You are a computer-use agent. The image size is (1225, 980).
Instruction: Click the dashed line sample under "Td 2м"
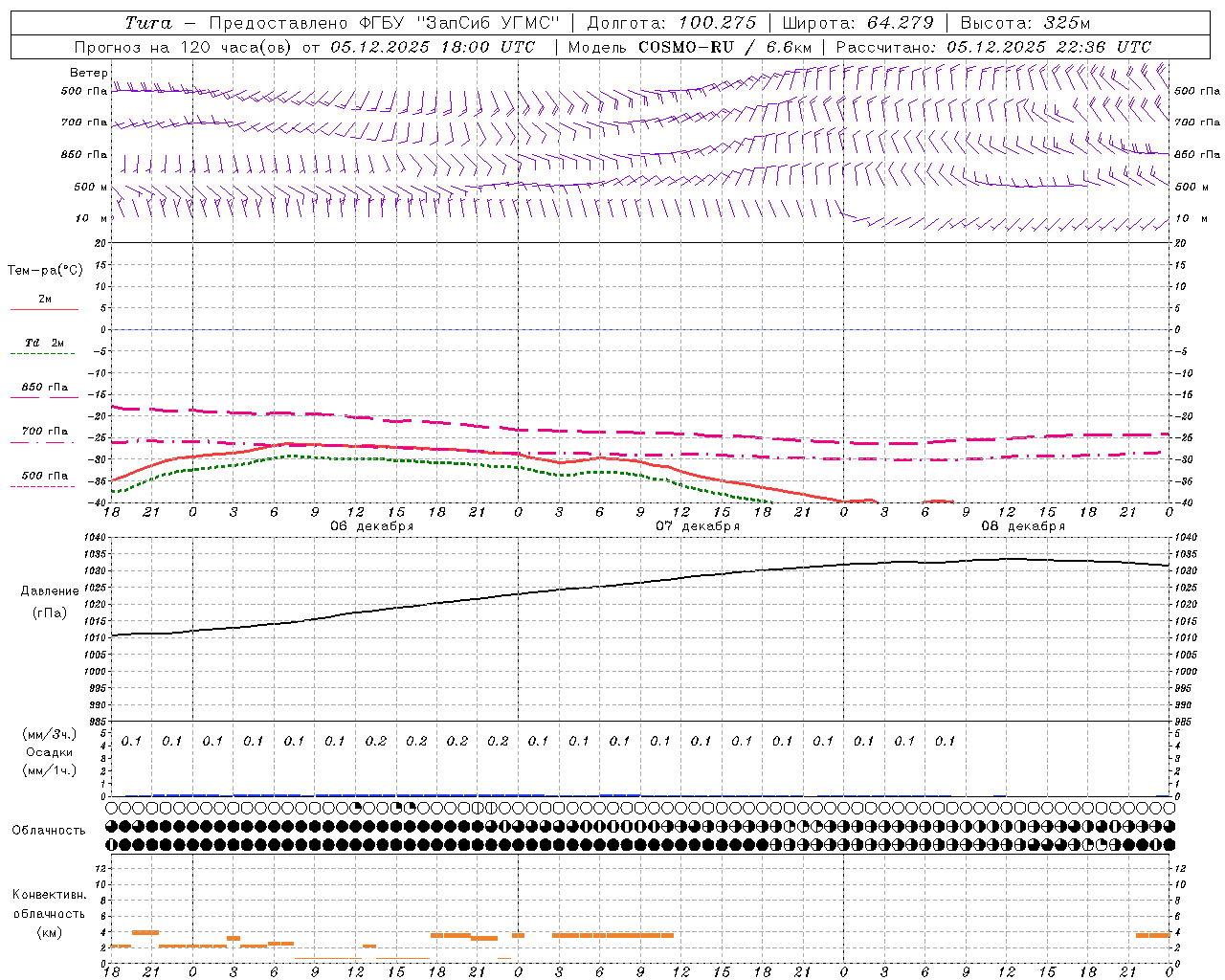click(42, 354)
